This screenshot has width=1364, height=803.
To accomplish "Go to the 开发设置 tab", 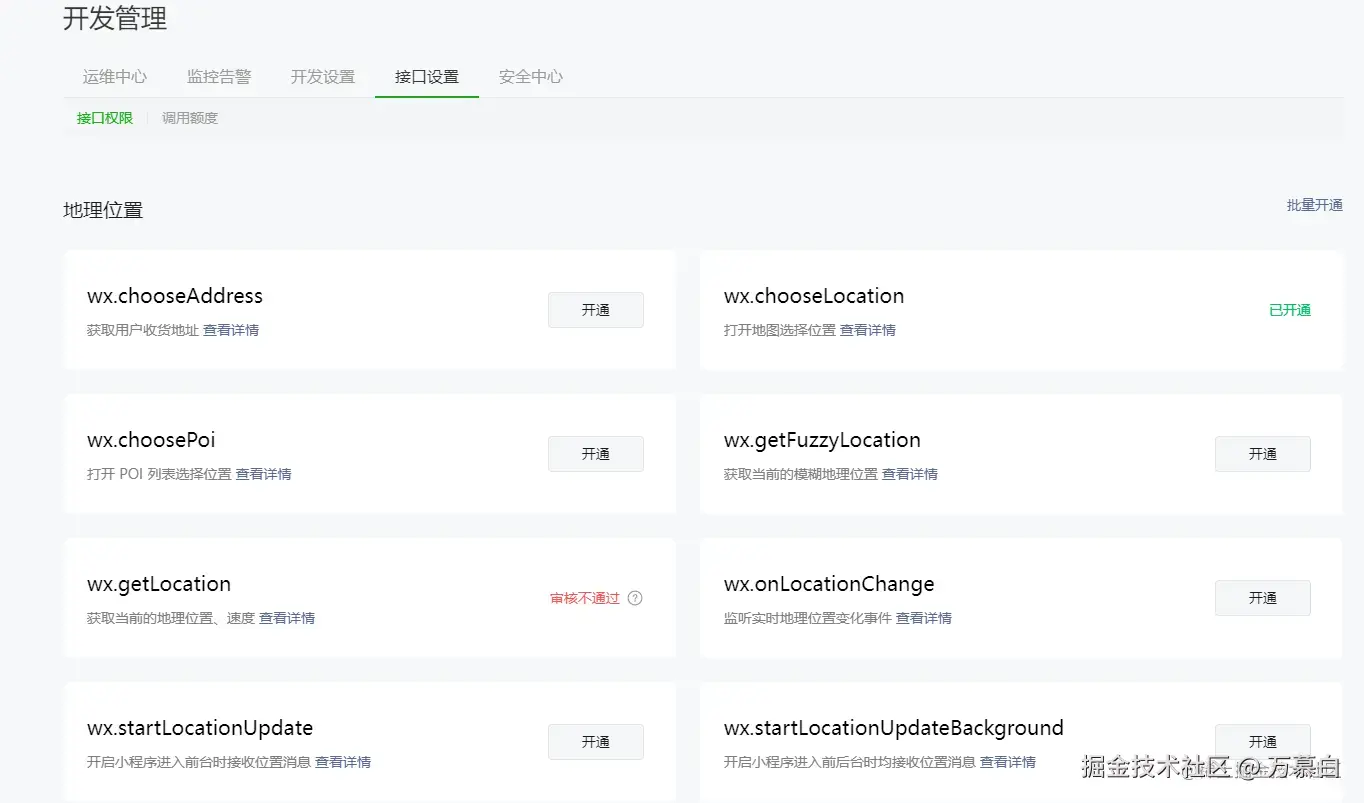I will 323,77.
